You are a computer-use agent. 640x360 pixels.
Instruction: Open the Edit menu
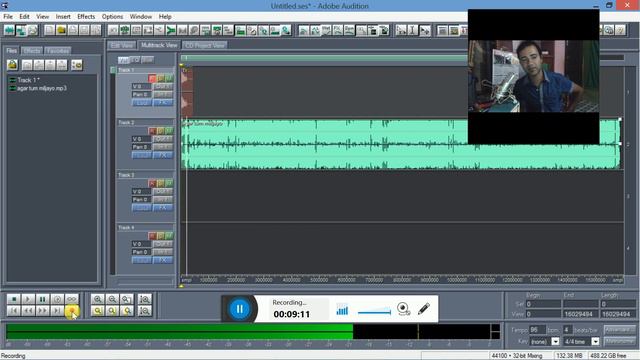[24, 17]
